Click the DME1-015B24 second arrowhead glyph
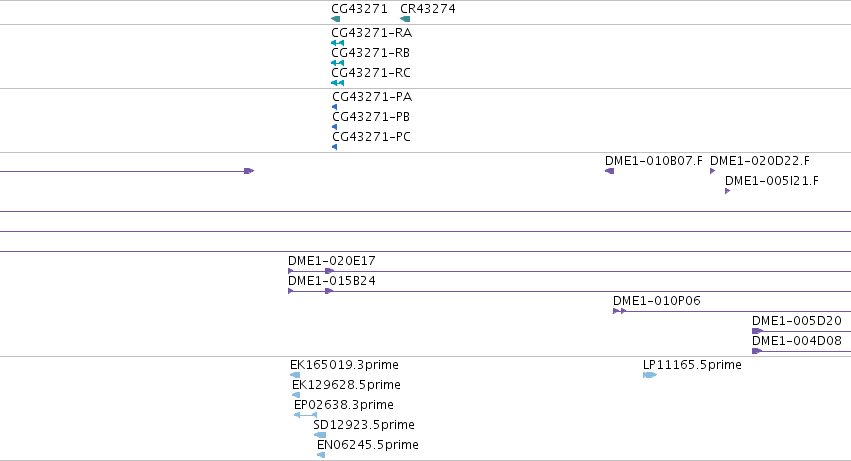This screenshot has width=851, height=461. coord(329,291)
